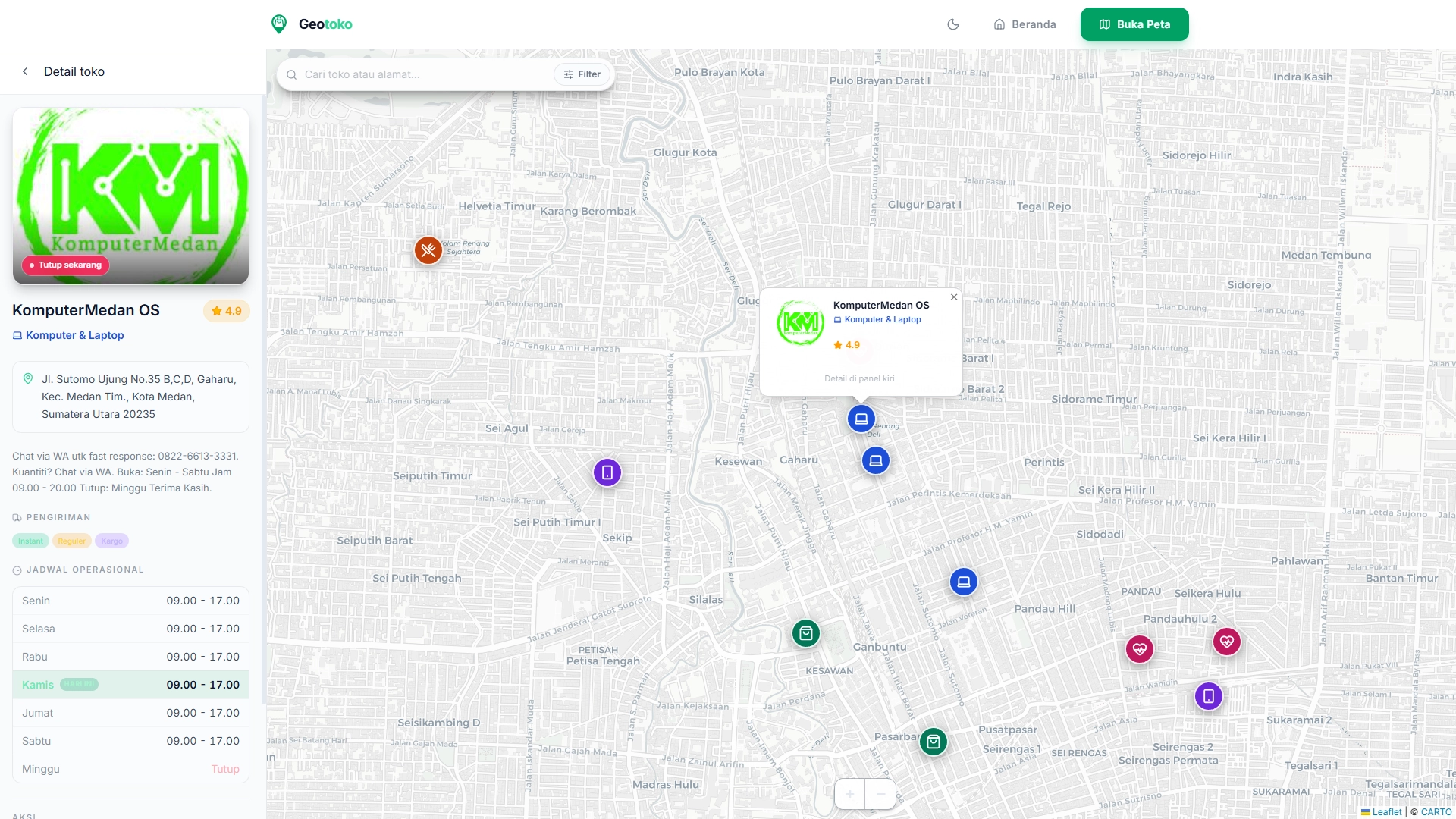Click the Detail toko panel title
Screen dimensions: 1456x819
74,71
